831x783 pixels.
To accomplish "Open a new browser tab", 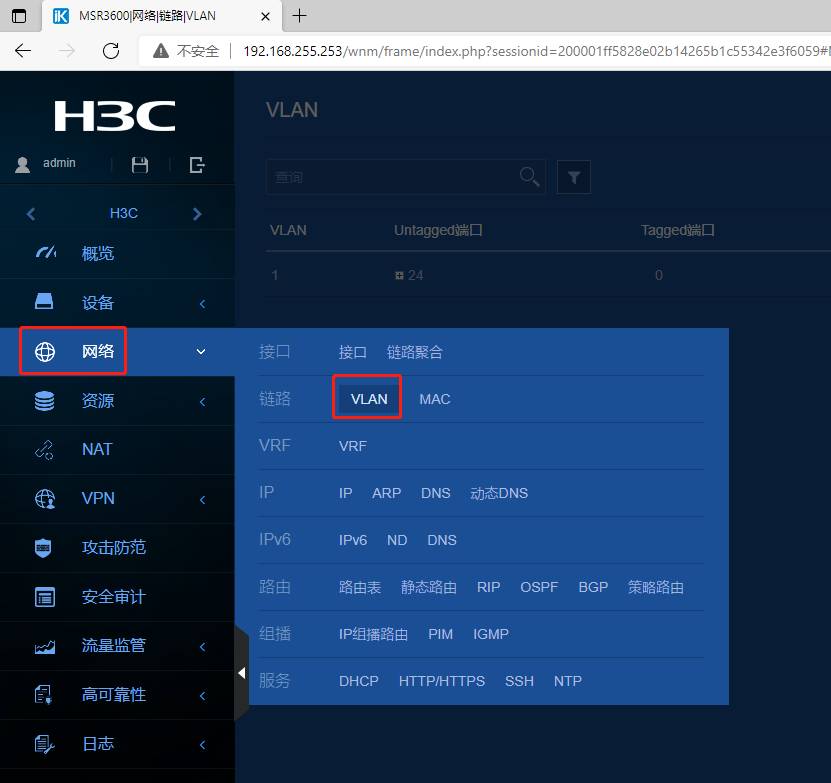I will pos(299,16).
